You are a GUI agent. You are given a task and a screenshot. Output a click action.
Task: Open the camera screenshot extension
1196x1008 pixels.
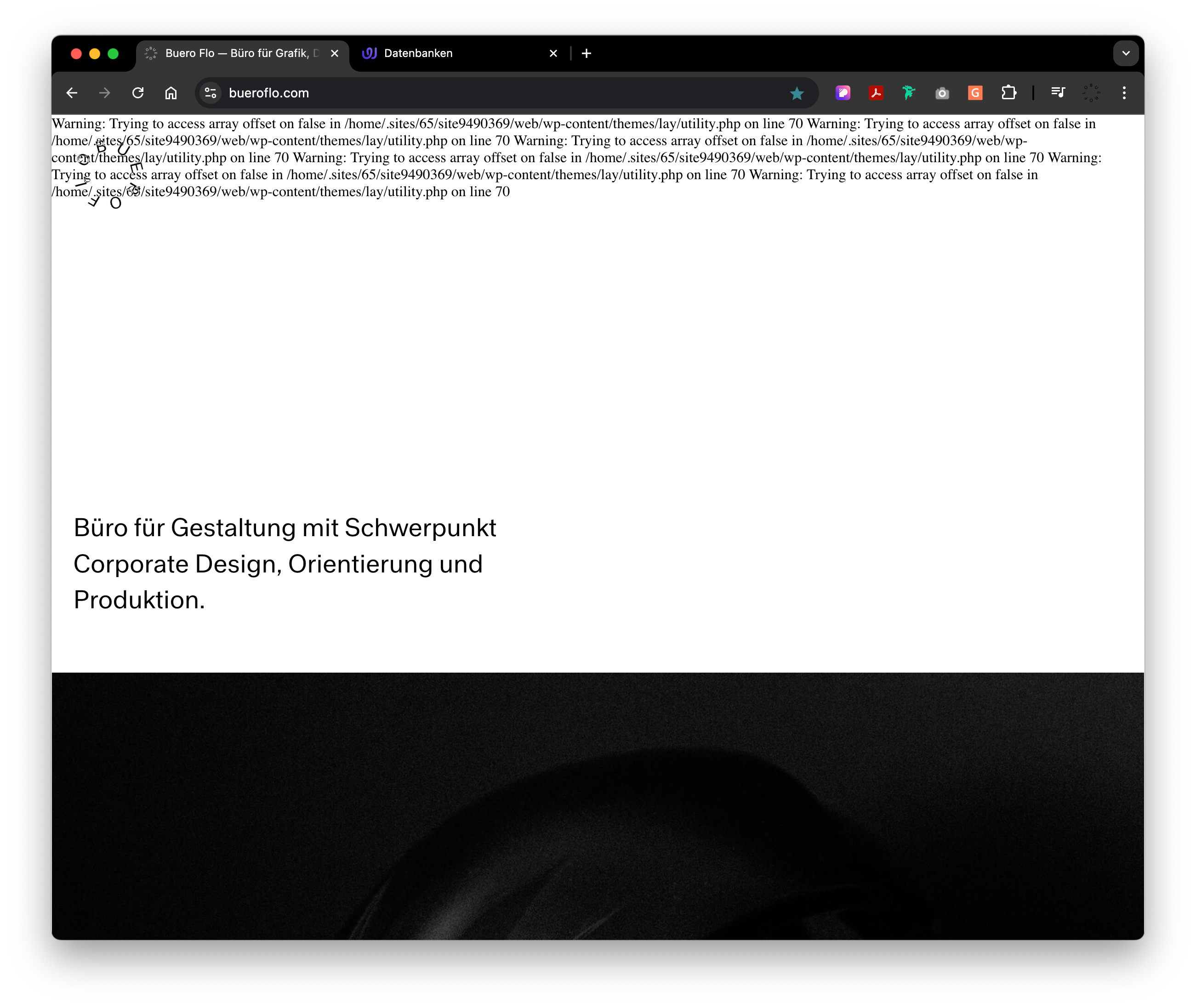pyautogui.click(x=942, y=93)
